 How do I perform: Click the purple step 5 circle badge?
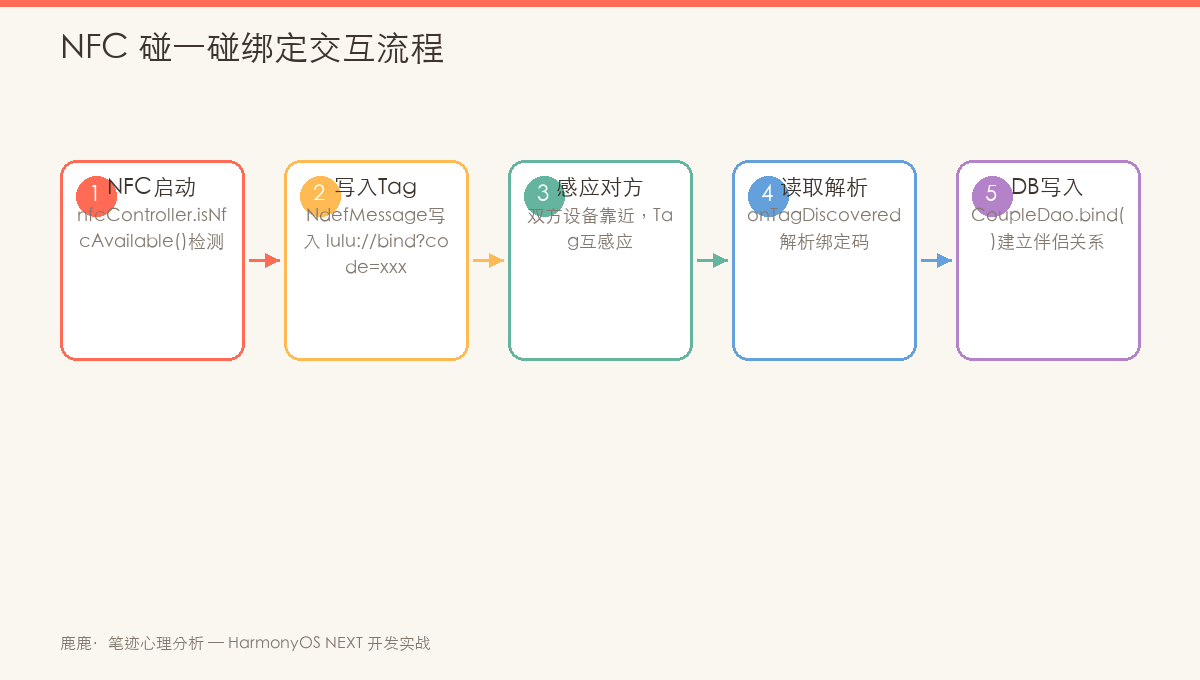(x=992, y=194)
